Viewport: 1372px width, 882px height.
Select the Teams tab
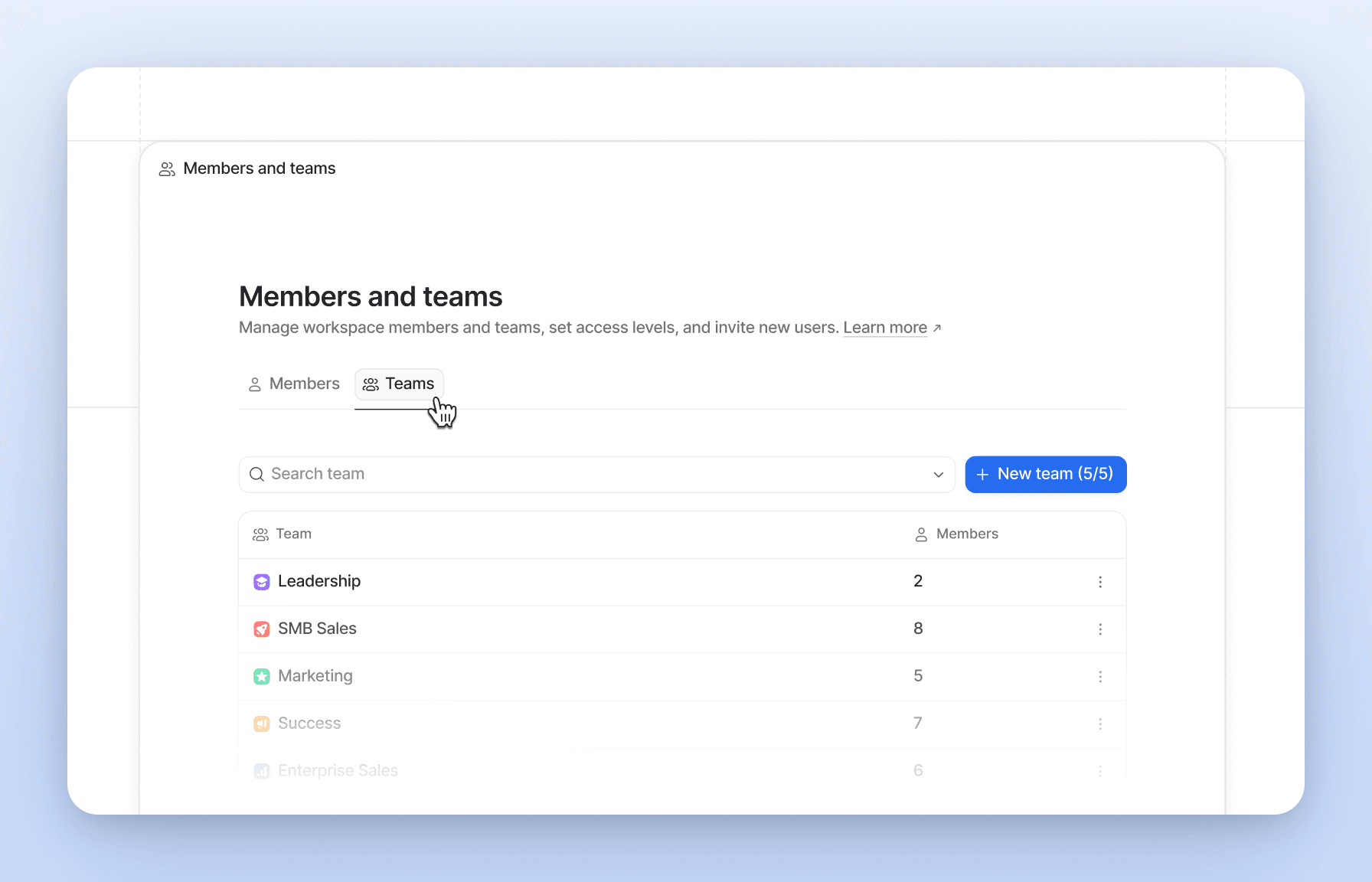click(x=400, y=384)
